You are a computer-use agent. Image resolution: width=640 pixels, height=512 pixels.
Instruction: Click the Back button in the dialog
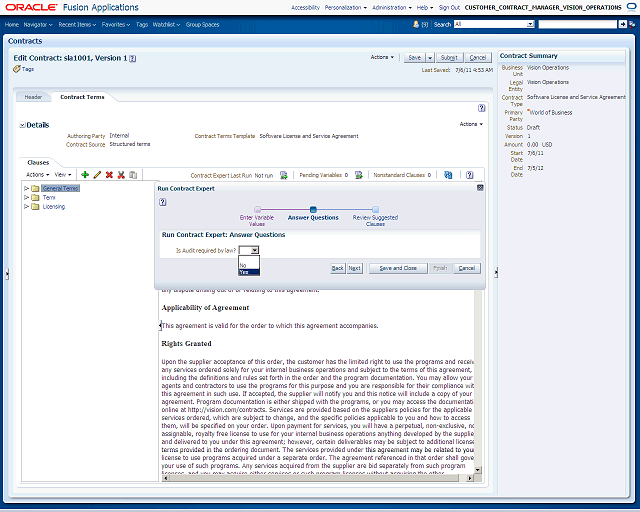(x=338, y=268)
